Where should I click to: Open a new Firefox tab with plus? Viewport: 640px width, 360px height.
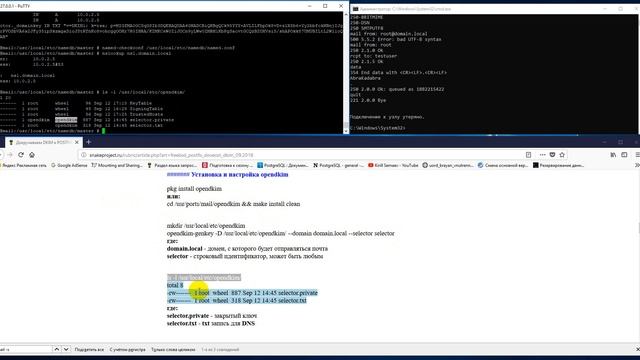click(x=89, y=142)
